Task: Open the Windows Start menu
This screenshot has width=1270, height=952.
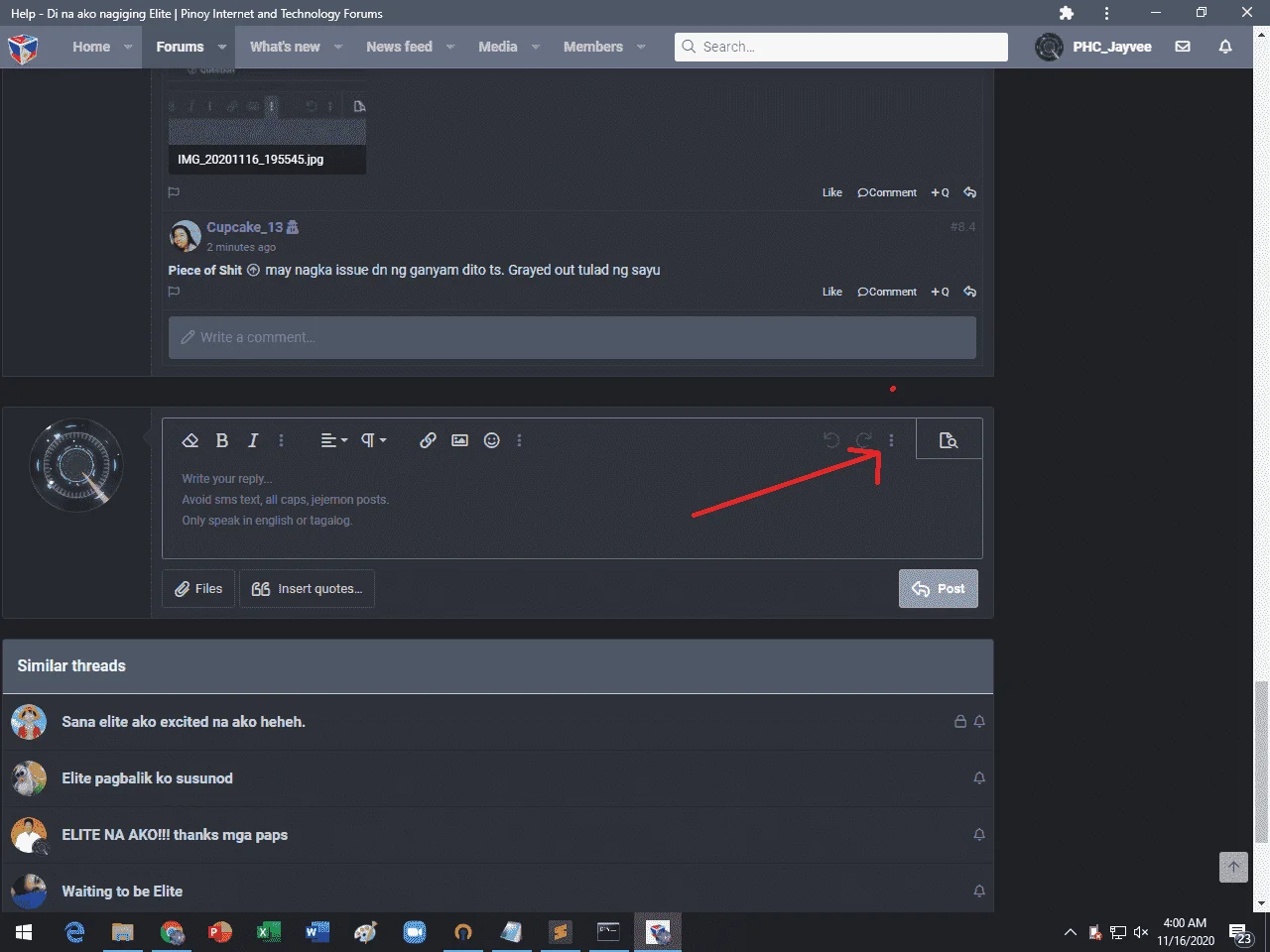Action: pos(24,932)
